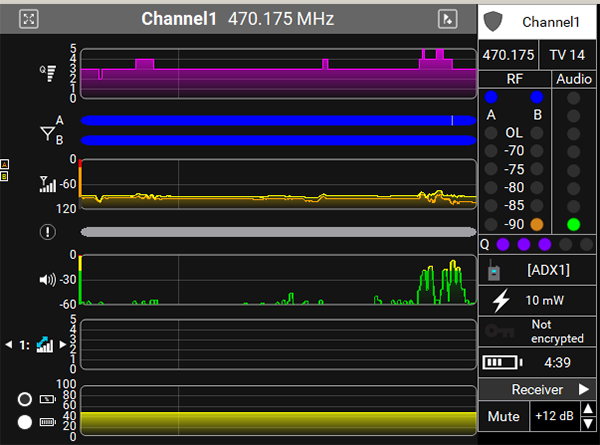Click the fullscreen expand icon in header
Viewport: 600px width, 445px height.
(x=29, y=19)
